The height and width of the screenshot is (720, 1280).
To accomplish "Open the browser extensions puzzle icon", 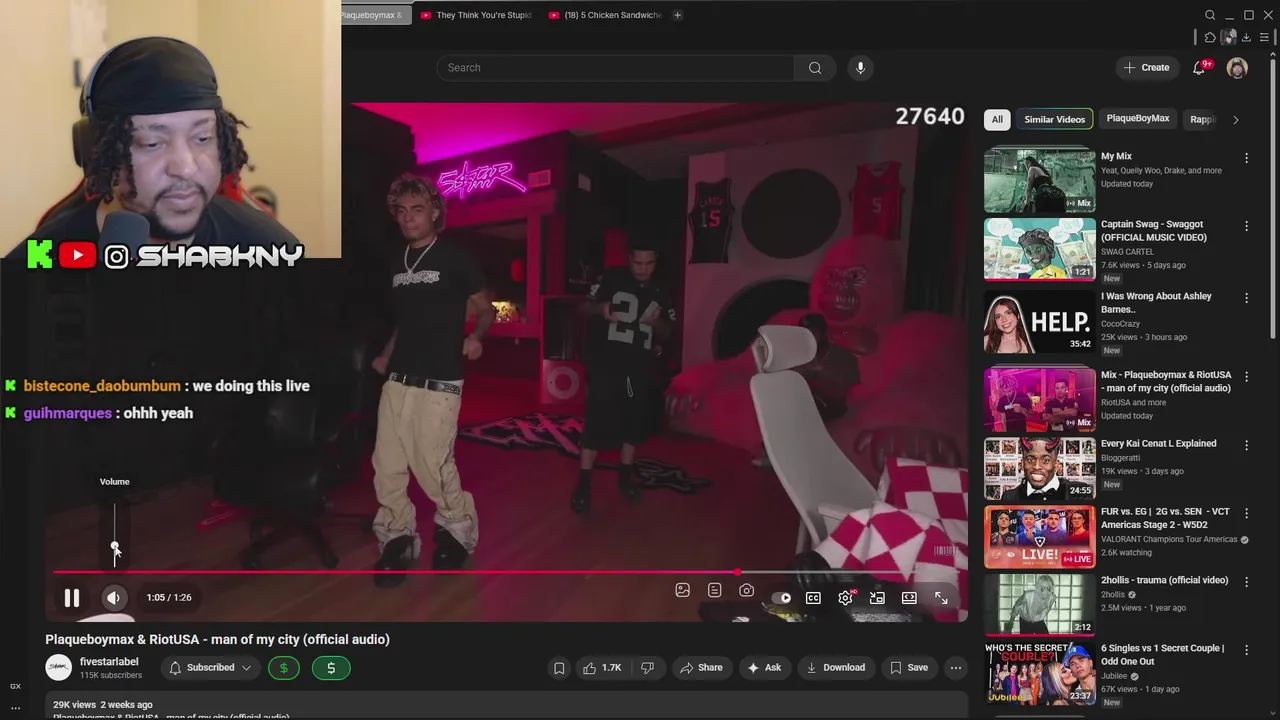I will (1210, 38).
